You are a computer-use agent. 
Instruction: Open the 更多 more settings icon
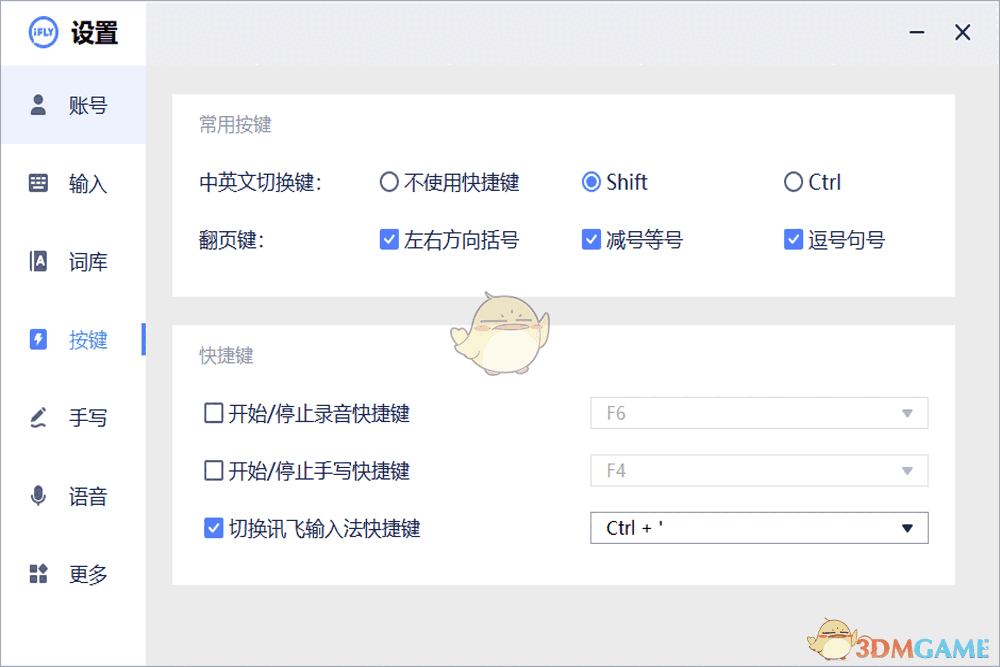click(38, 574)
